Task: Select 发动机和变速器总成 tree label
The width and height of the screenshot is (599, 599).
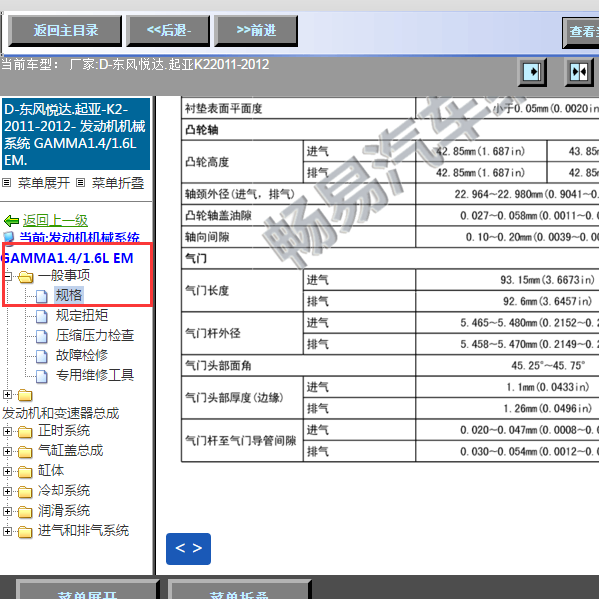Action: pos(61,413)
